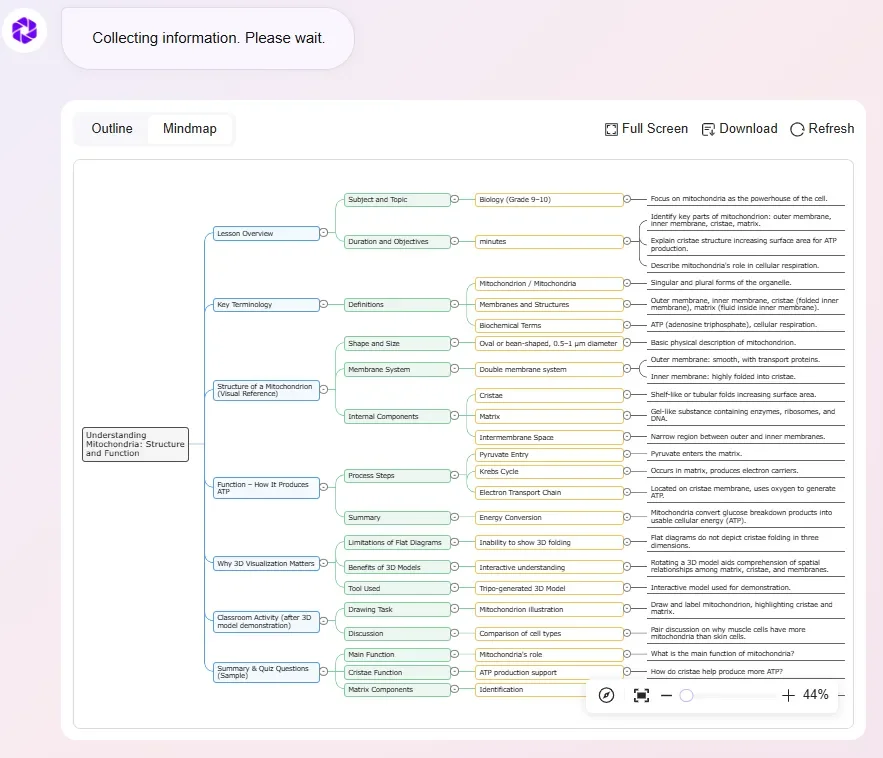Click 'What is the main function of mitochondria?'
The height and width of the screenshot is (758, 883).
point(722,653)
